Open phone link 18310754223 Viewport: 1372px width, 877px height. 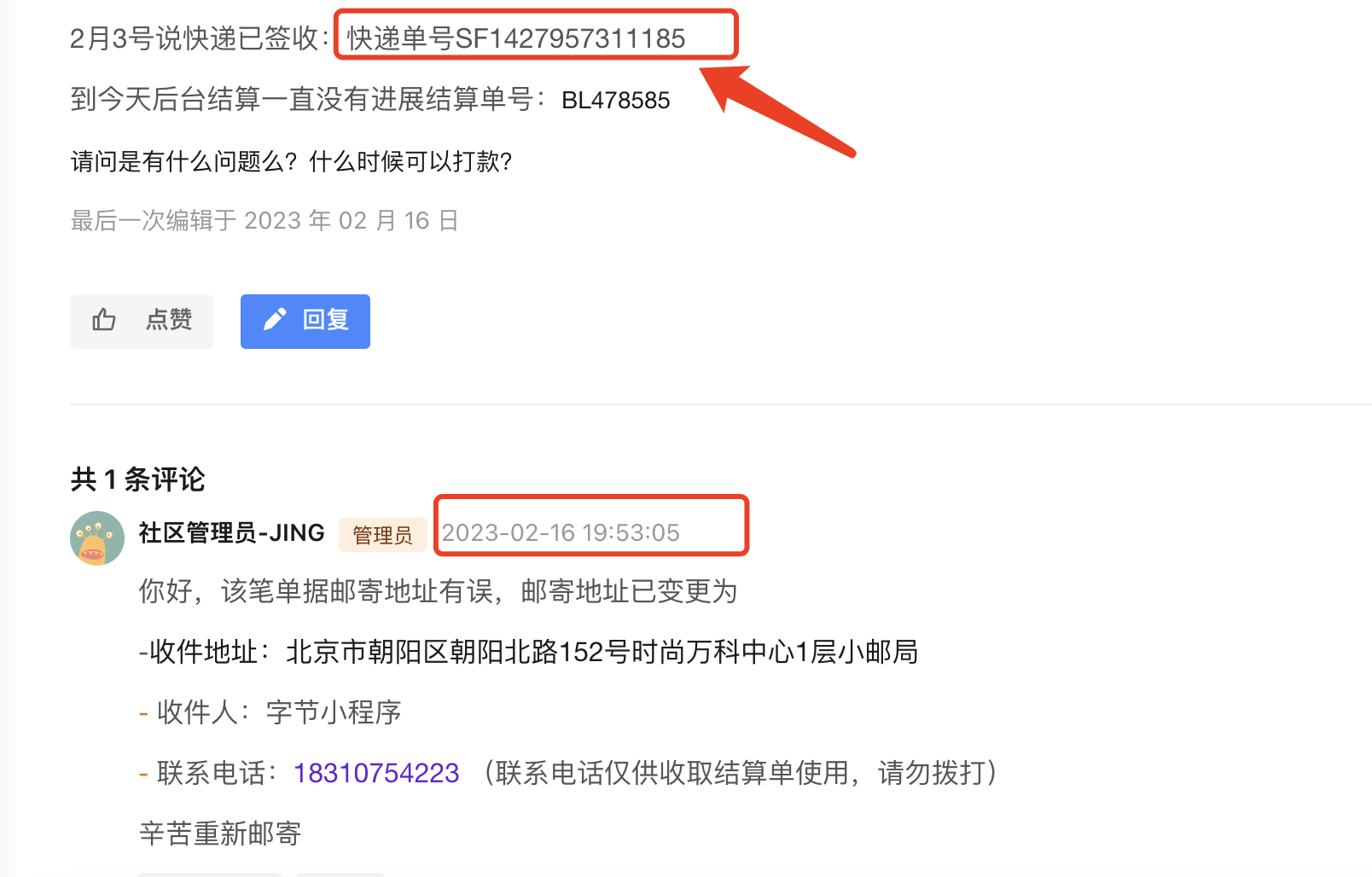376,773
